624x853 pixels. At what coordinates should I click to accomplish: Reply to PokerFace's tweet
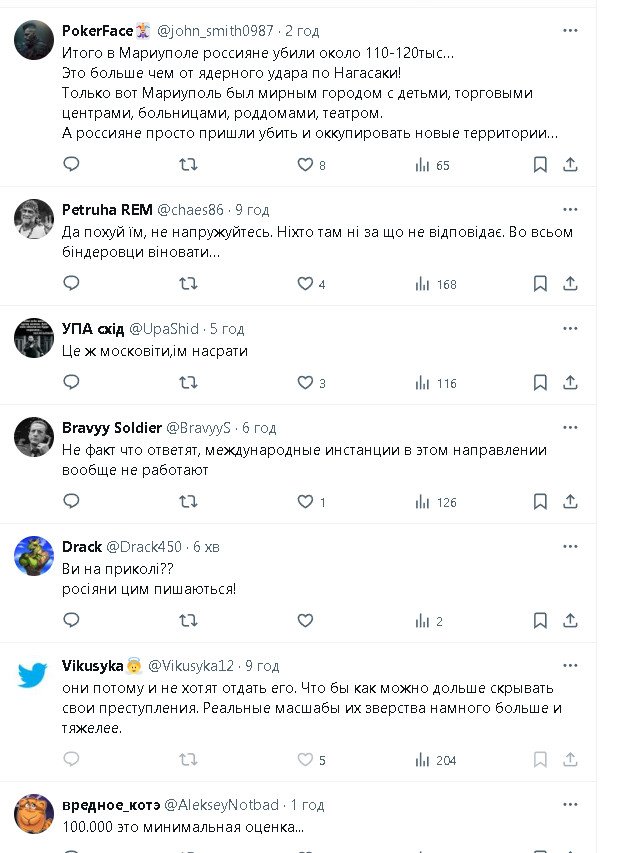point(71,165)
